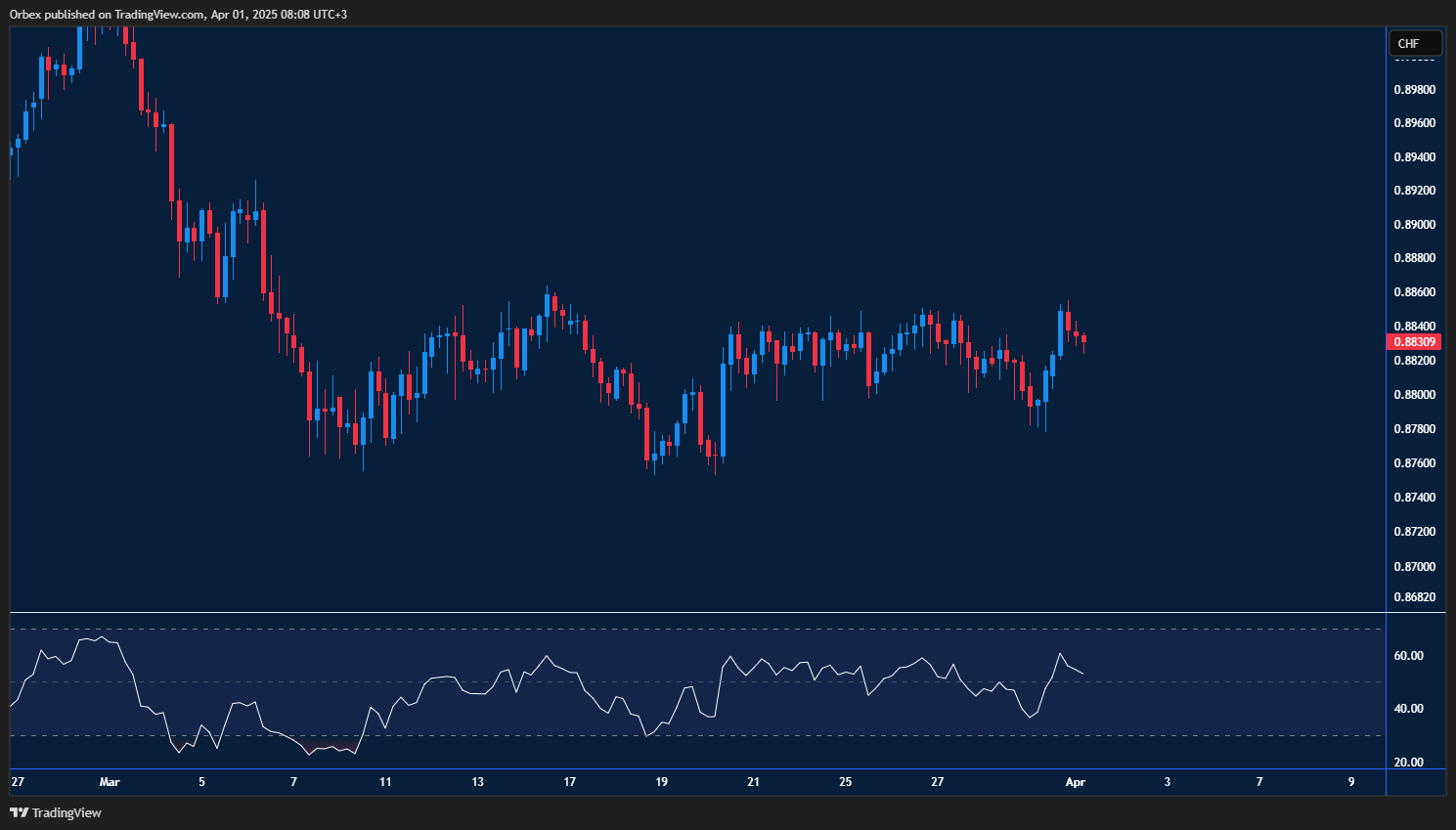Toggle the RSI upper dashed threshold line

coord(684,630)
